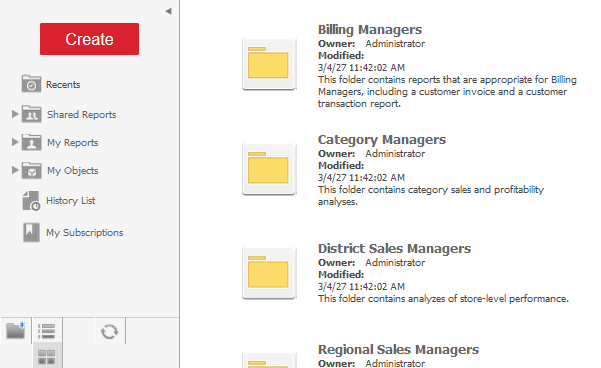Viewport: 601px width, 368px height.
Task: Click the Billing Managers folder thumbnail
Action: (269, 64)
